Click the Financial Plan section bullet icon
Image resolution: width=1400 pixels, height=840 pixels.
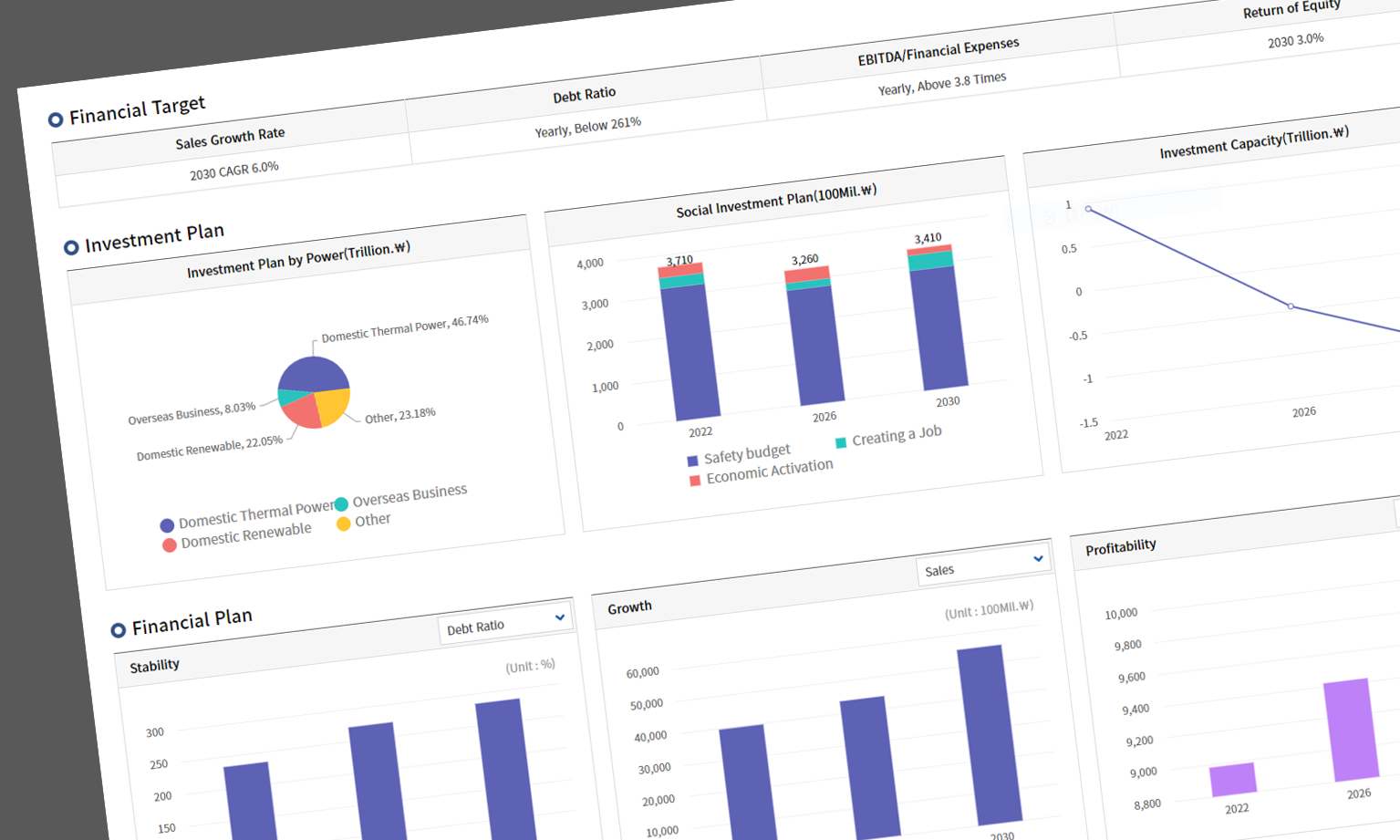118,630
